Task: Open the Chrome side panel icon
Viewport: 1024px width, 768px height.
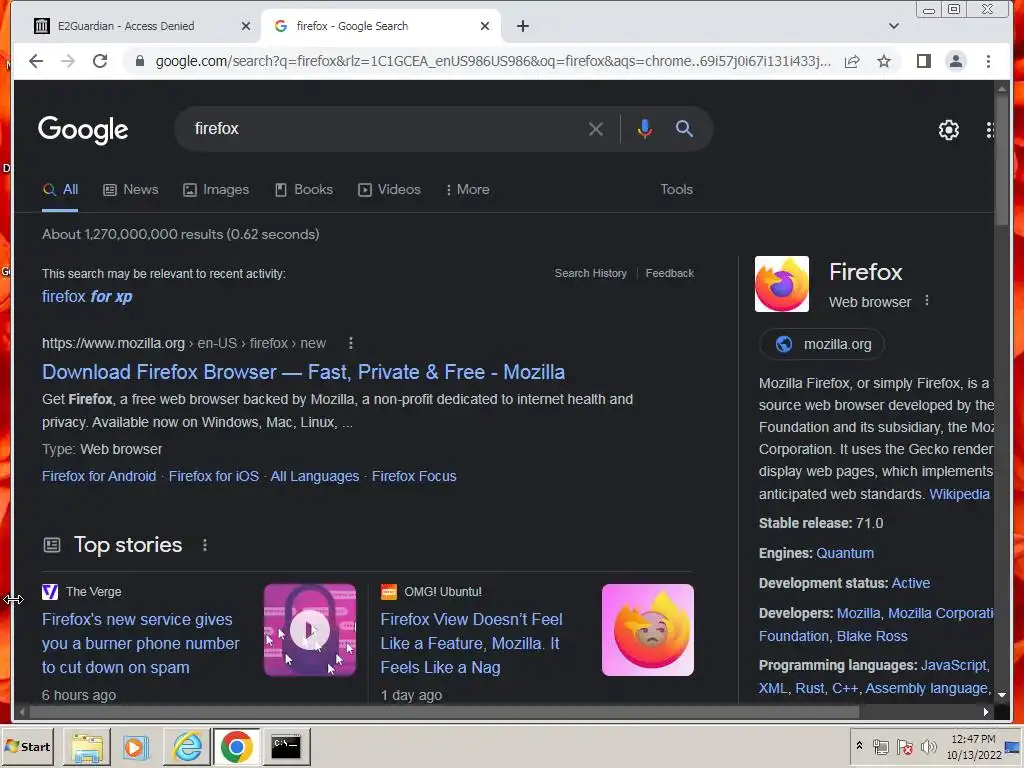Action: 923,61
